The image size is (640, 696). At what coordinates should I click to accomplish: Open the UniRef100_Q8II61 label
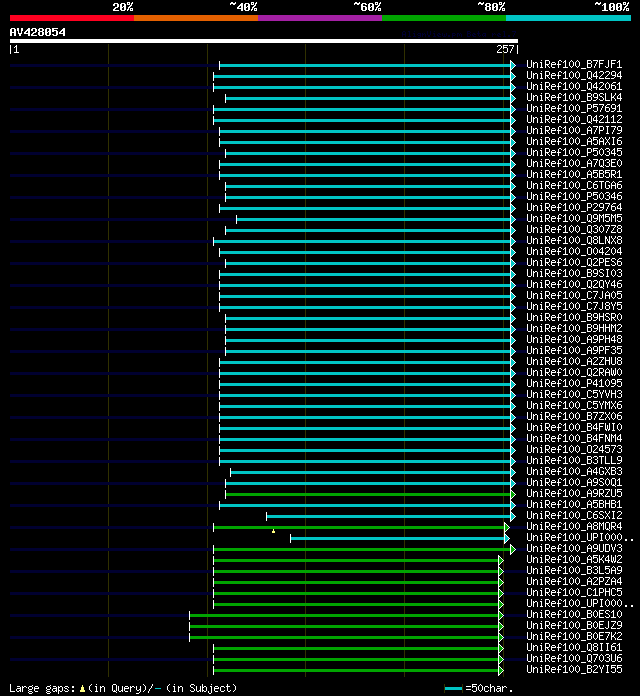click(x=574, y=647)
